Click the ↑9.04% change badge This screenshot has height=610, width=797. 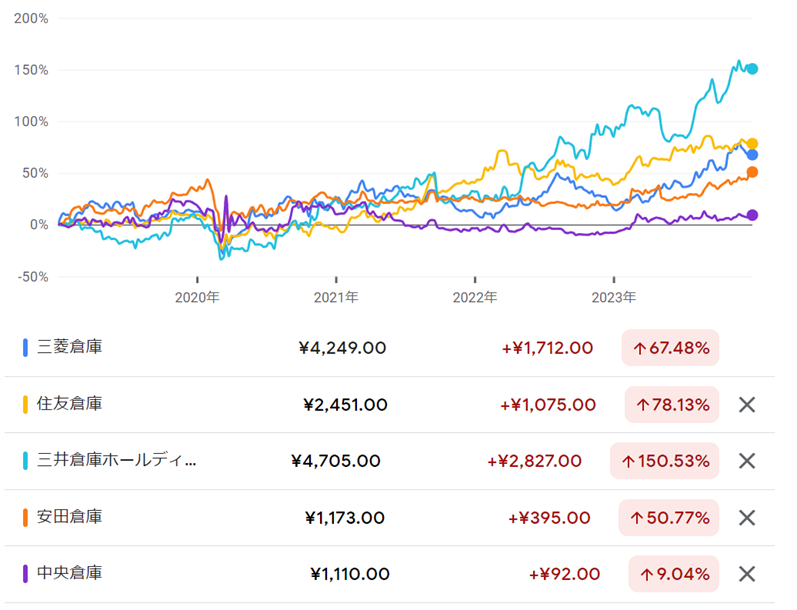coord(673,574)
